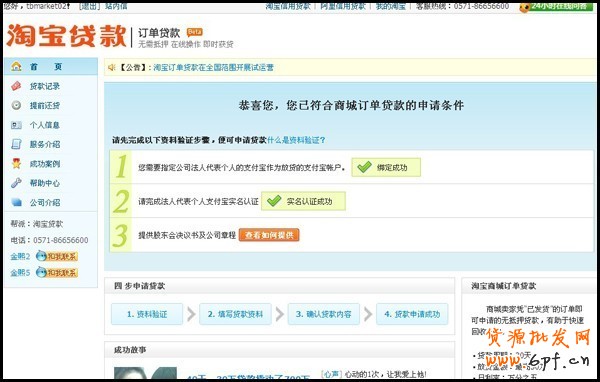600x382 pixels.
Task: Click the star medal icon for 成功案例
Action: [x=16, y=163]
